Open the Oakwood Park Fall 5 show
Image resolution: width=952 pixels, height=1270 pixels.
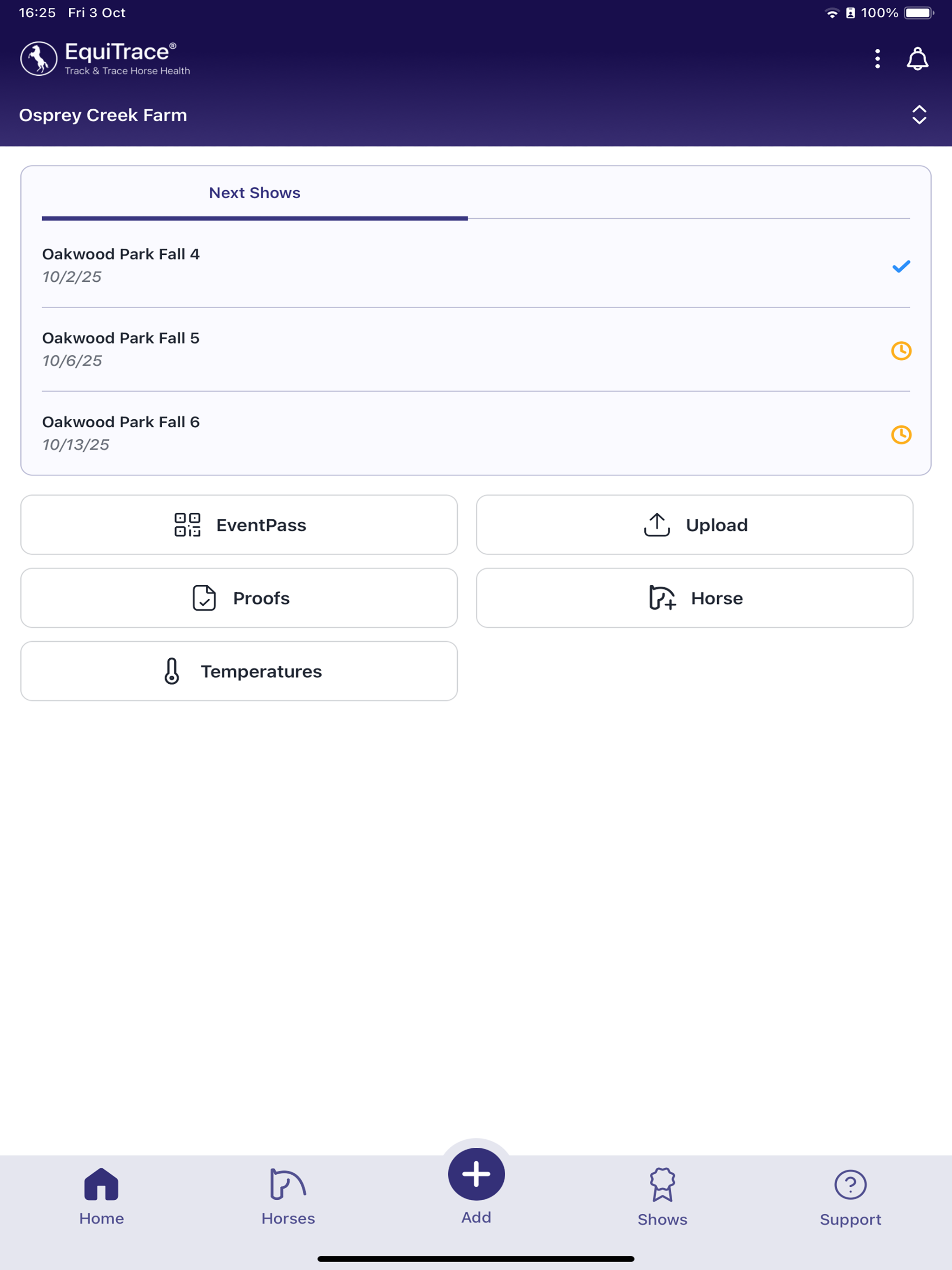[x=476, y=350]
